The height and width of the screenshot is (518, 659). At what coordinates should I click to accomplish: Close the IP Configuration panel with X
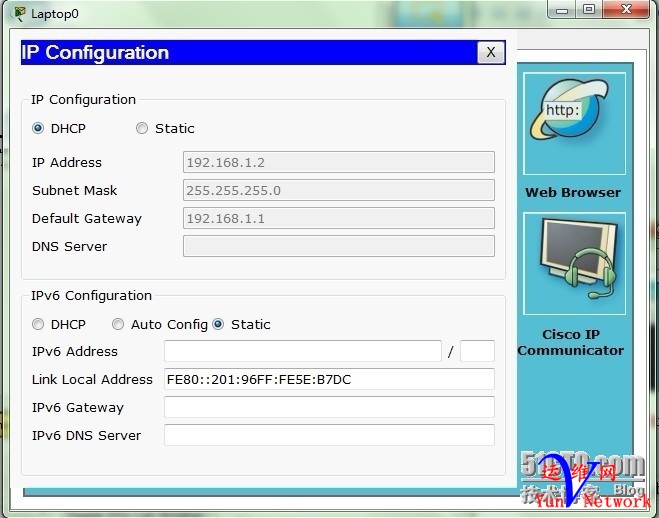pyautogui.click(x=490, y=53)
